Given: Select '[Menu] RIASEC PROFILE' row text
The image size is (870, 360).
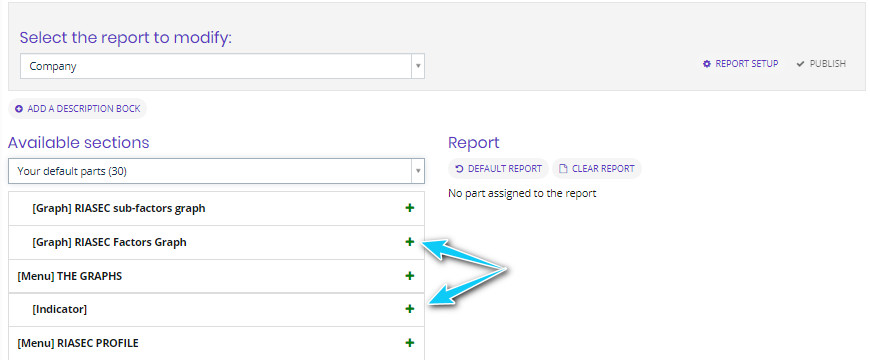Looking at the screenshot, I should click(x=78, y=343).
